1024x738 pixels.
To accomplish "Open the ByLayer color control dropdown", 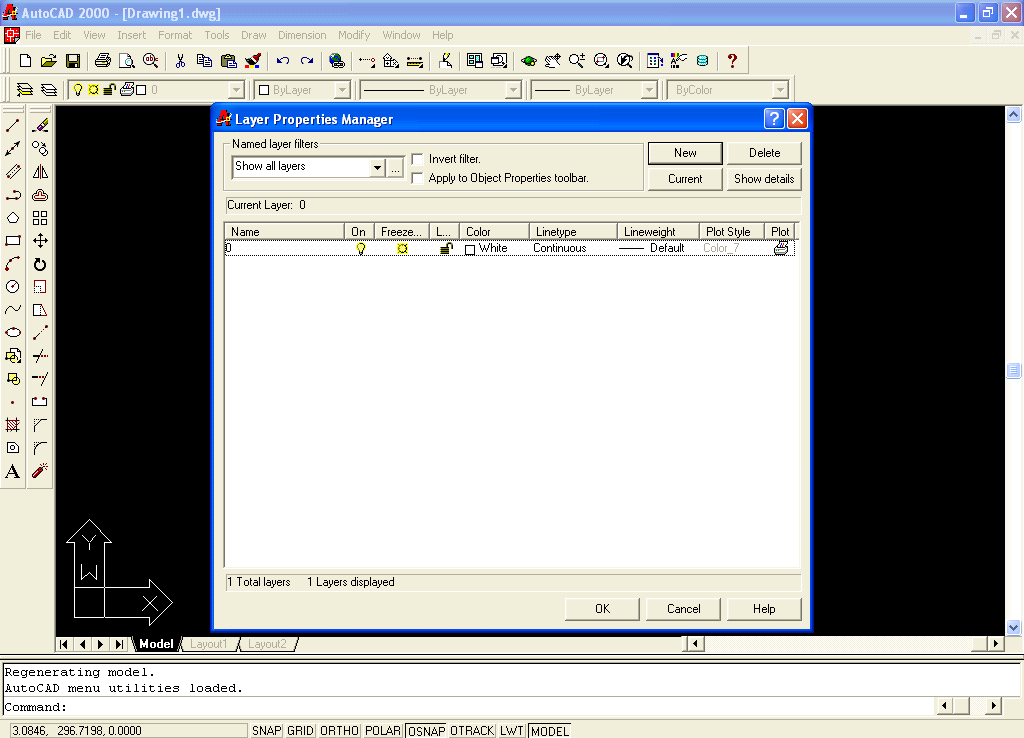I will (342, 89).
